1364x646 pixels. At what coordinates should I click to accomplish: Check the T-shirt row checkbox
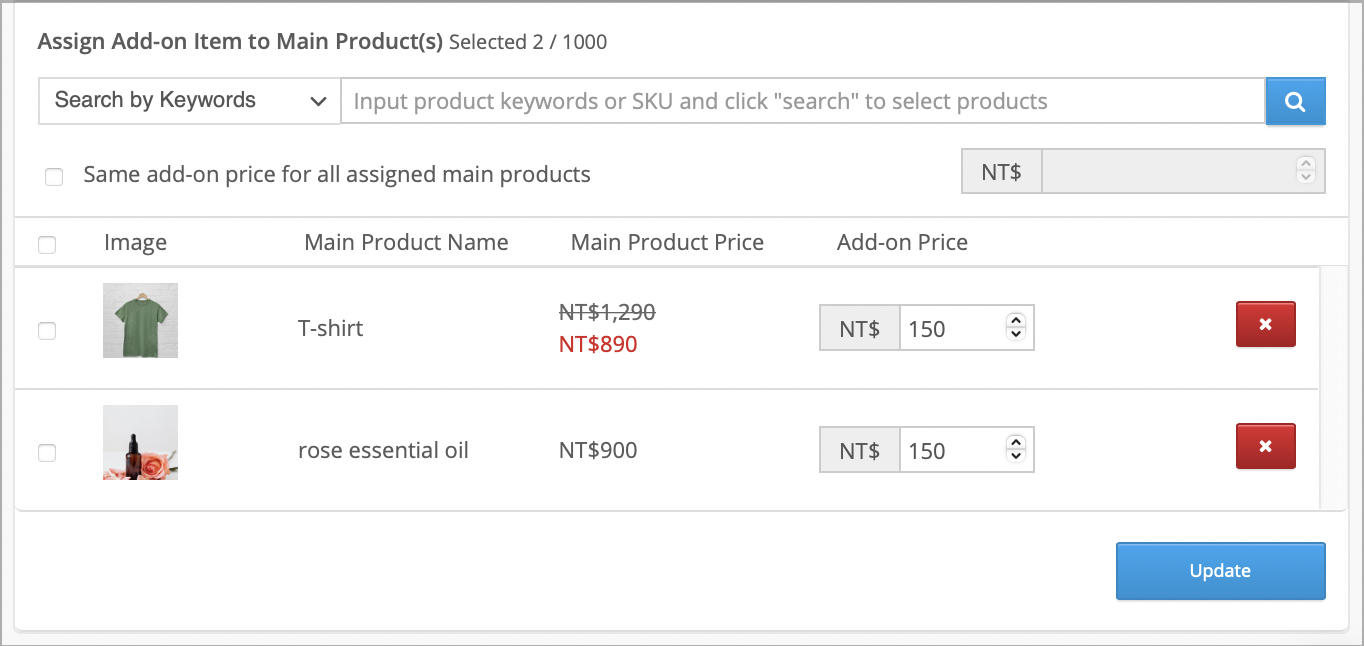click(47, 330)
